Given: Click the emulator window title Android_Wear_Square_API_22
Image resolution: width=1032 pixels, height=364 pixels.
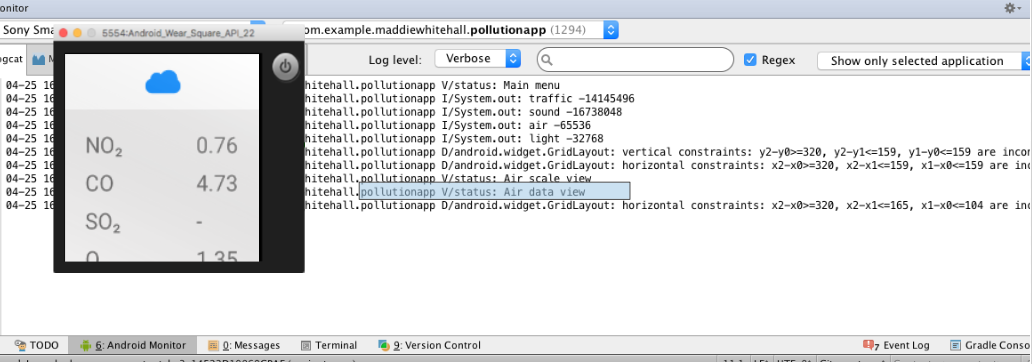Looking at the screenshot, I should tap(178, 32).
